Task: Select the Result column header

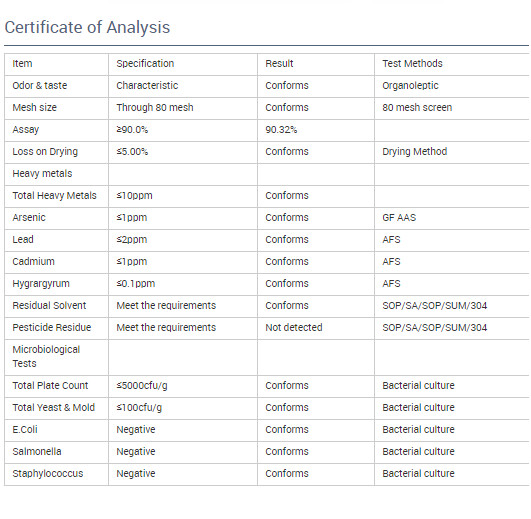Action: pyautogui.click(x=279, y=64)
